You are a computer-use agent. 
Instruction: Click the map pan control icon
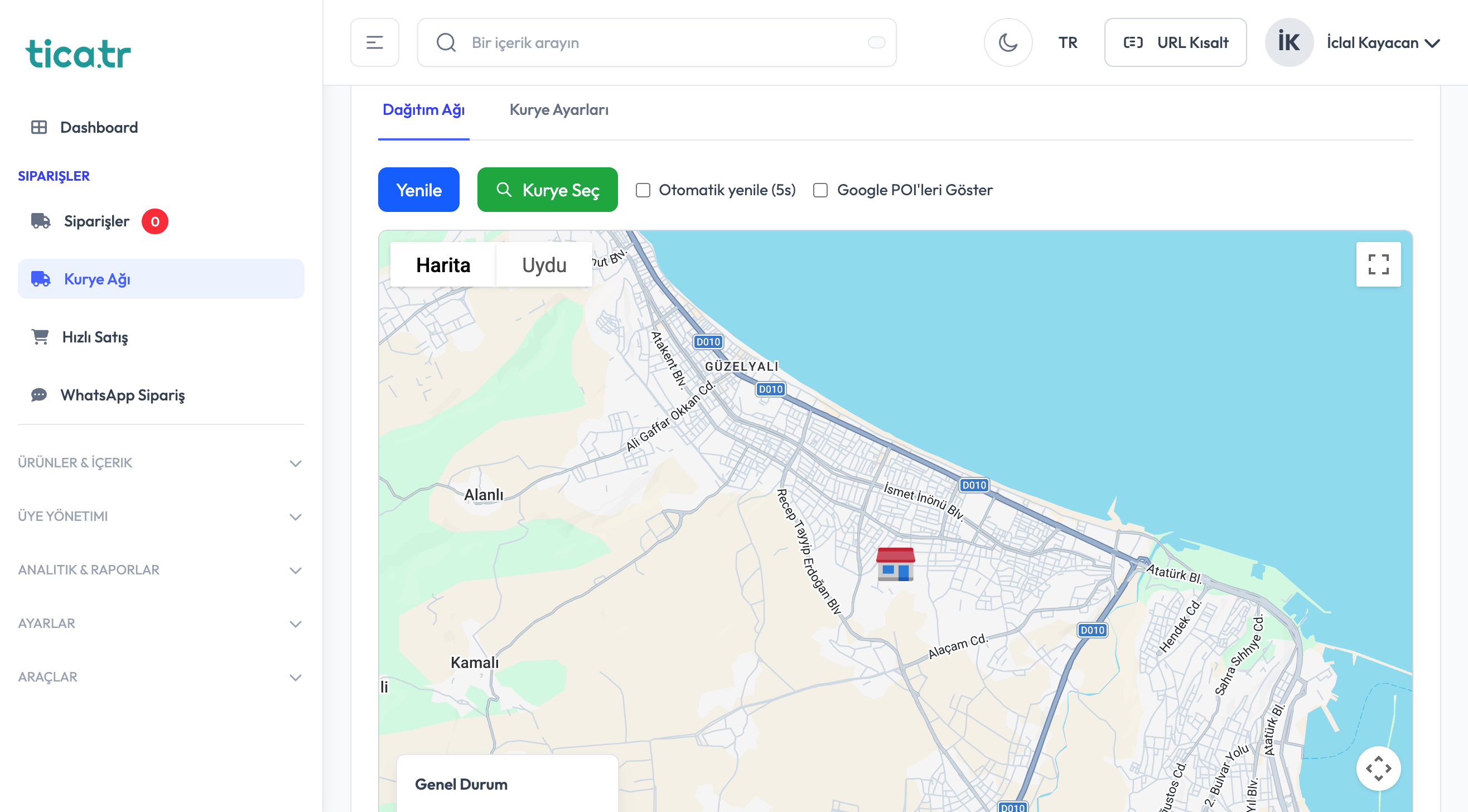coord(1378,768)
